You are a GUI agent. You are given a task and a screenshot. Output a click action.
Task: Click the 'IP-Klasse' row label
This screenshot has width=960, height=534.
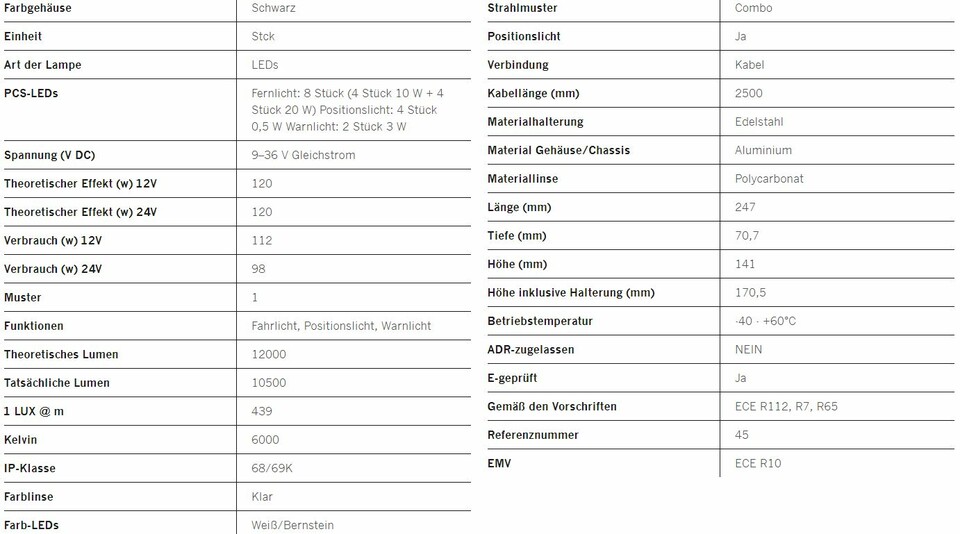[x=30, y=468]
